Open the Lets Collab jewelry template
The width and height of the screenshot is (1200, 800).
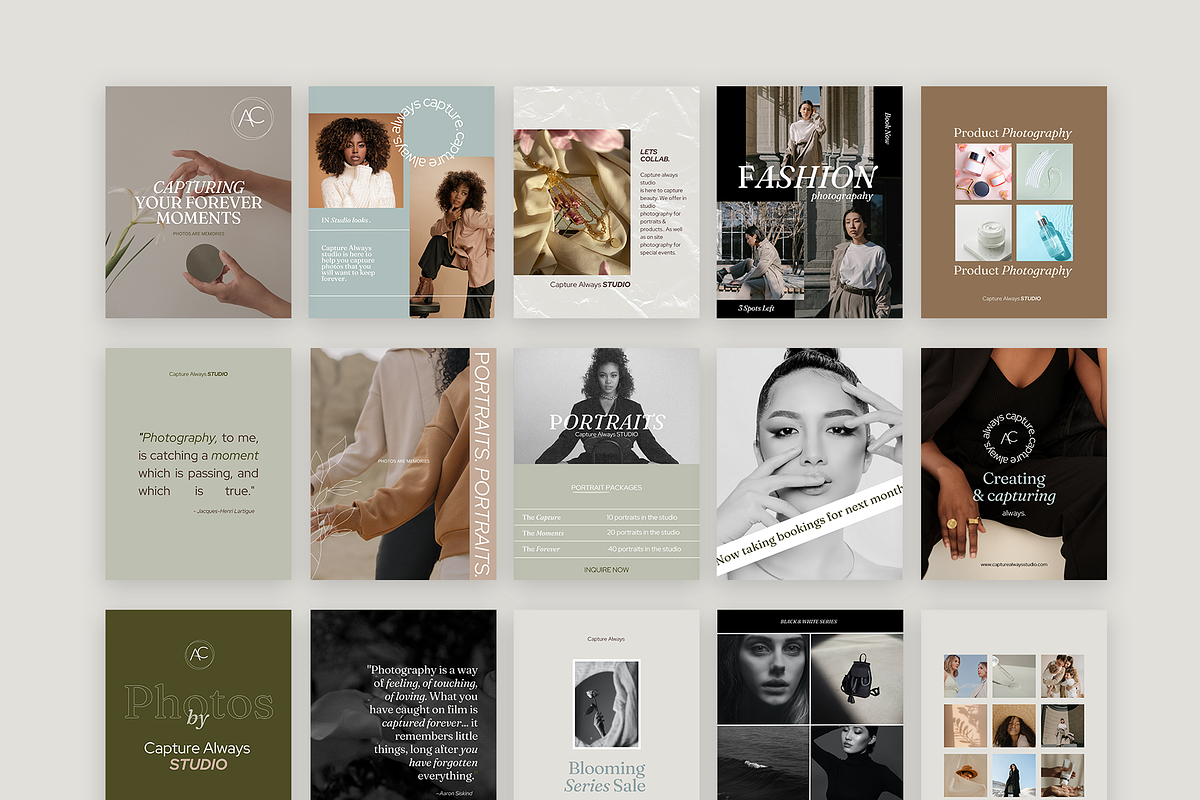tap(606, 202)
